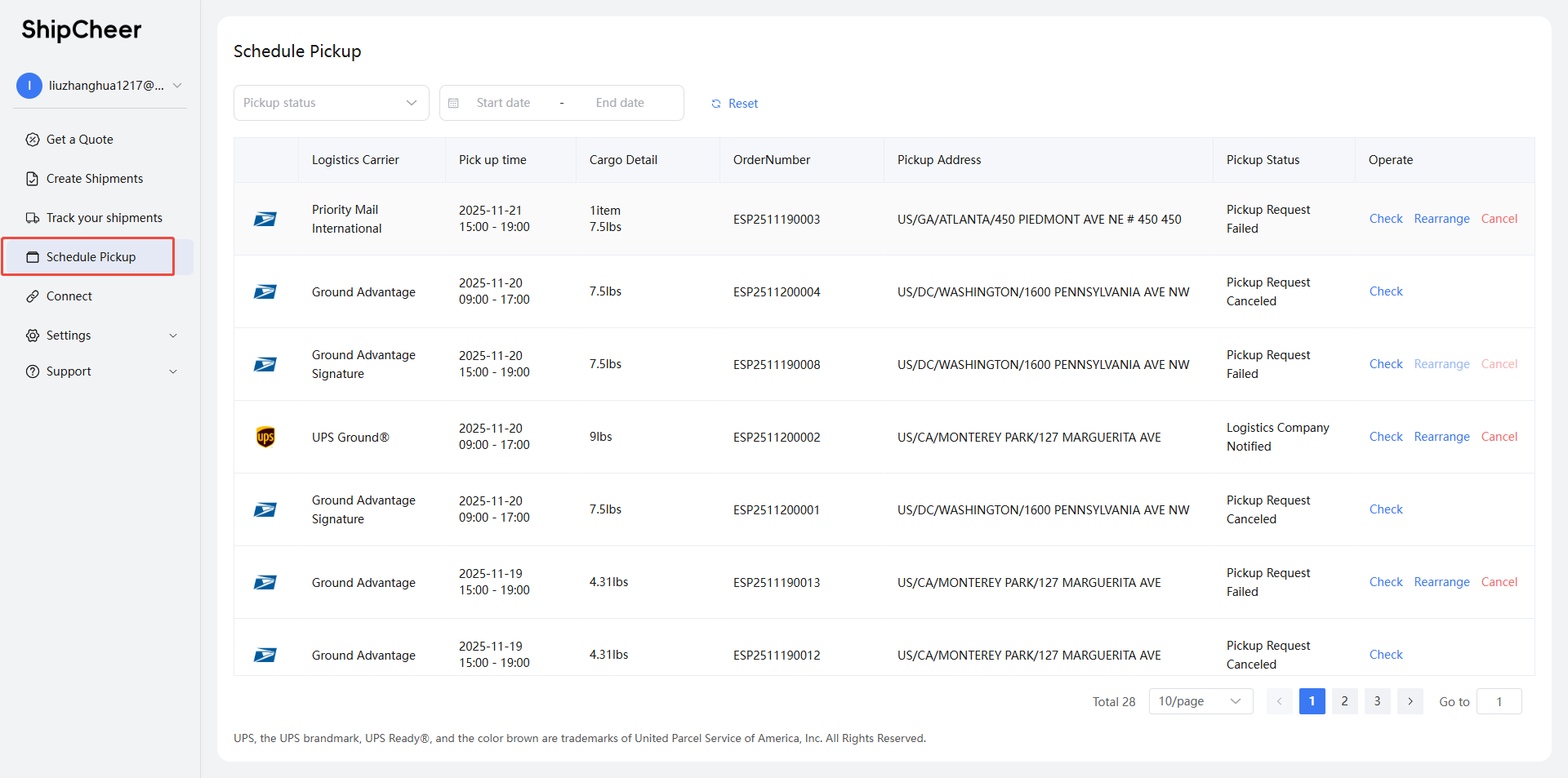This screenshot has height=778, width=1568.
Task: Open the Pickup status dropdown
Action: 331,103
